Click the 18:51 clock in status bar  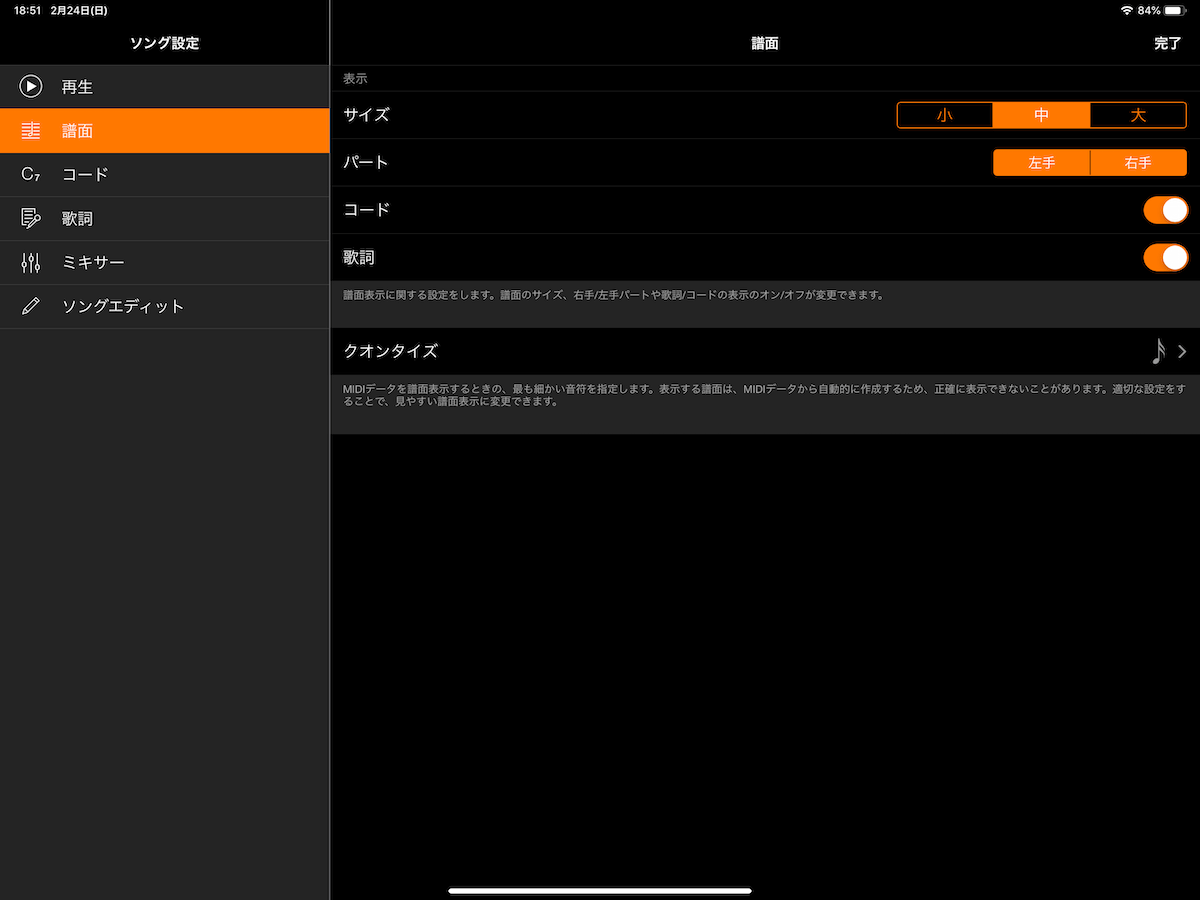(27, 10)
